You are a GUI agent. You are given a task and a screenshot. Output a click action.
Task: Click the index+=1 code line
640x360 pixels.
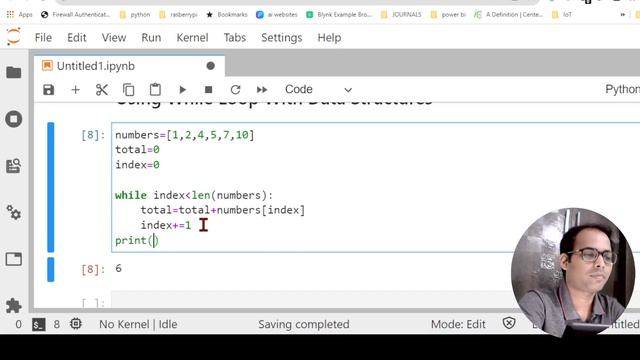166,225
